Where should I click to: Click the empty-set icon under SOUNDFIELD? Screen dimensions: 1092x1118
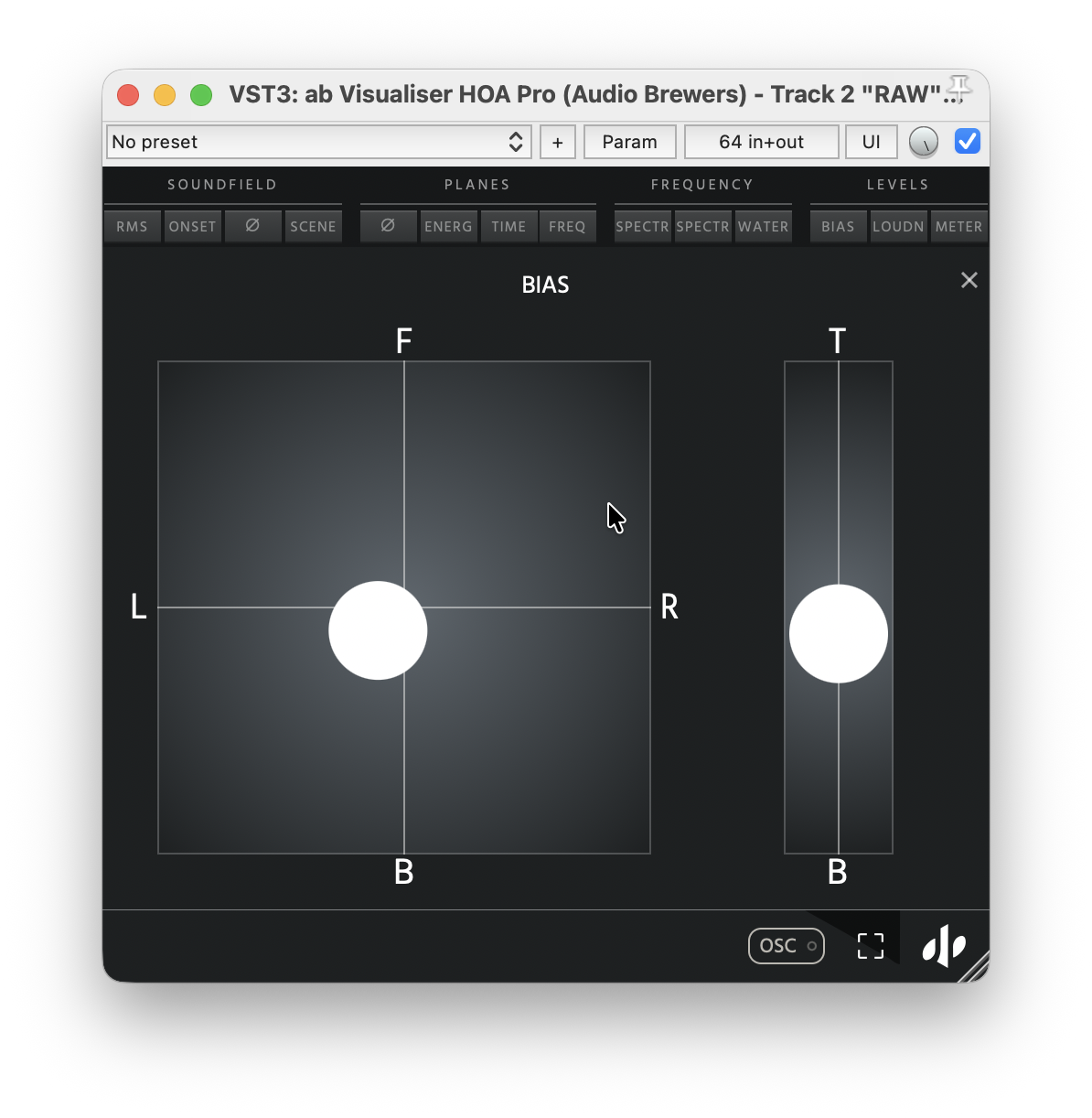click(x=253, y=226)
